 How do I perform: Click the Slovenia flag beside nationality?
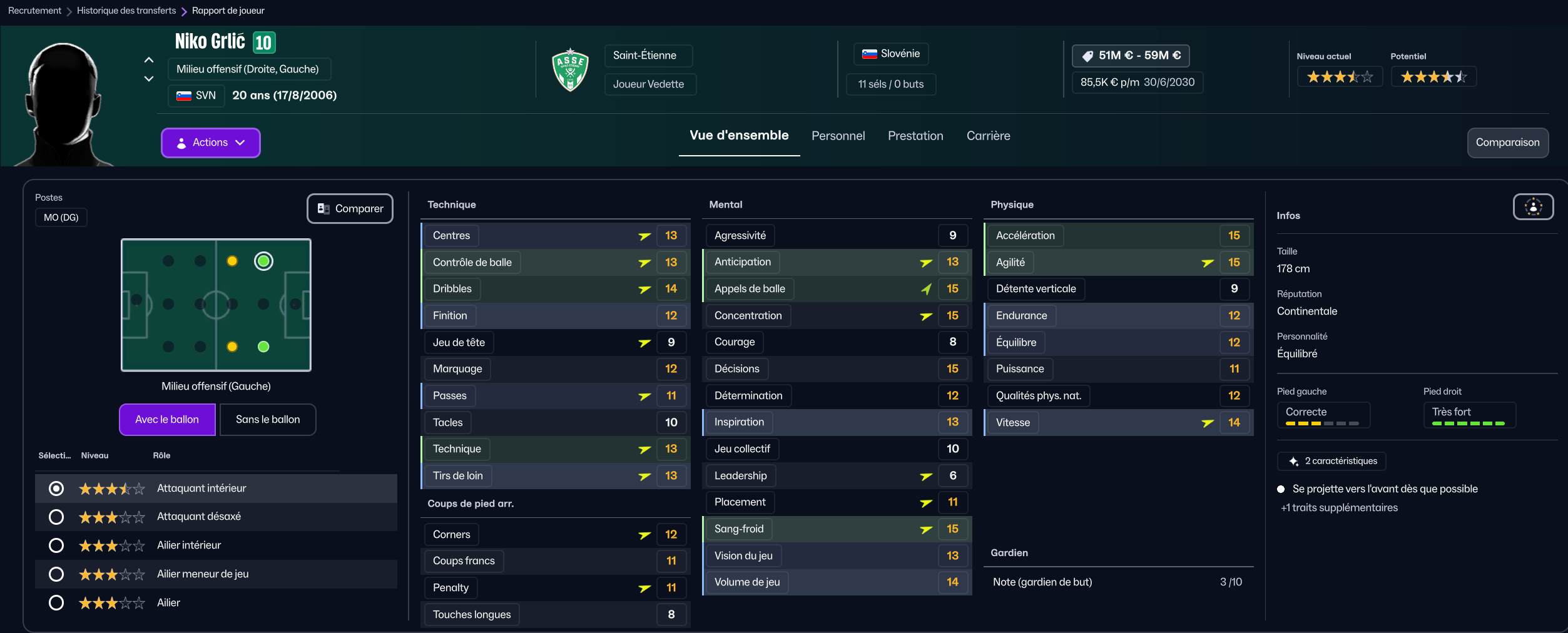(869, 54)
